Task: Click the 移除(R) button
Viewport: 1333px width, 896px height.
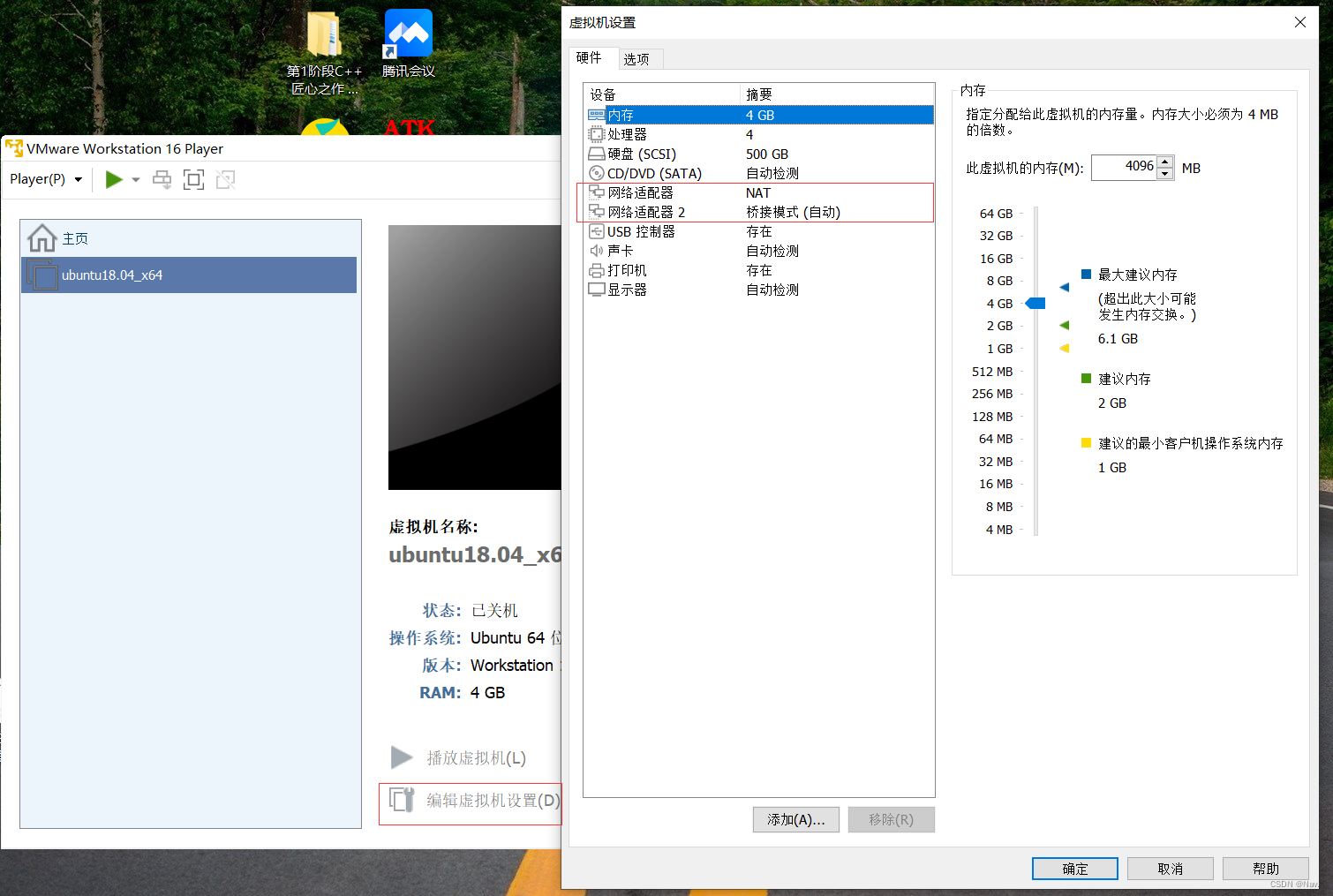Action: coord(892,819)
